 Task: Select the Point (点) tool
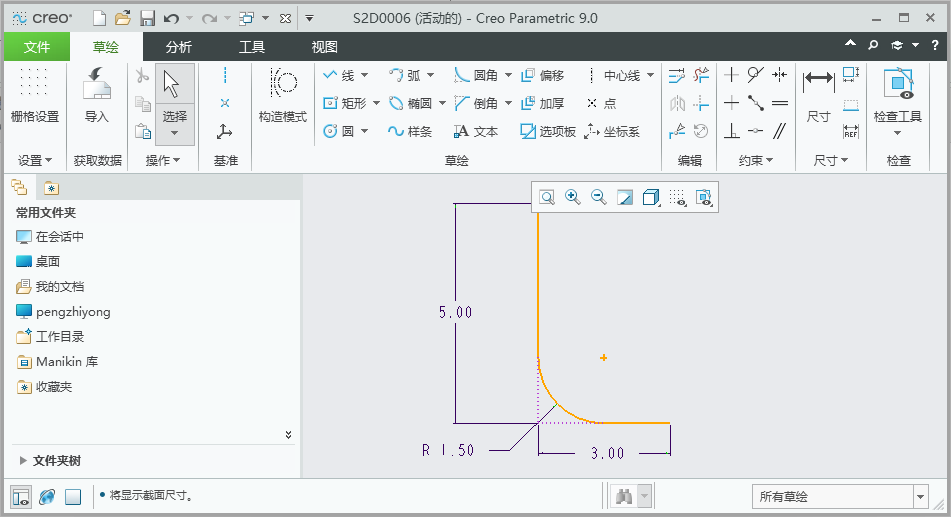point(602,103)
